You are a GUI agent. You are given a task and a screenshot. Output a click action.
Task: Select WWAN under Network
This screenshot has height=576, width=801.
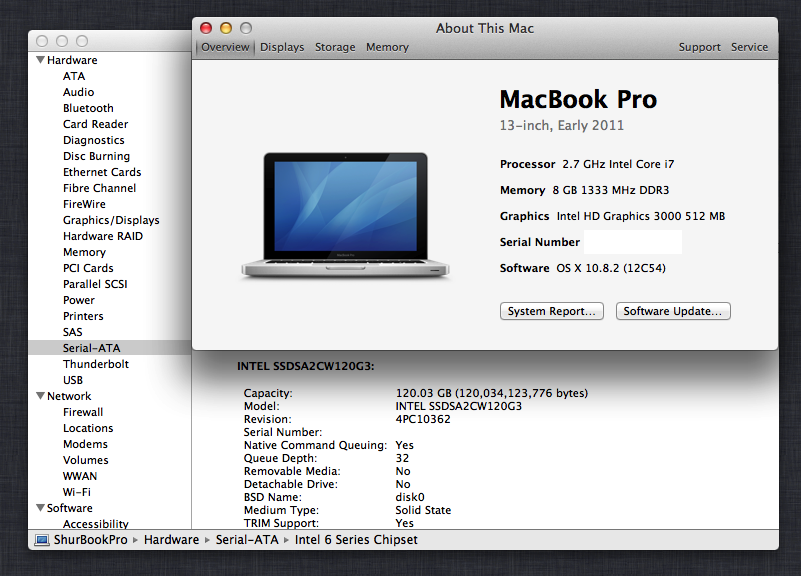80,476
